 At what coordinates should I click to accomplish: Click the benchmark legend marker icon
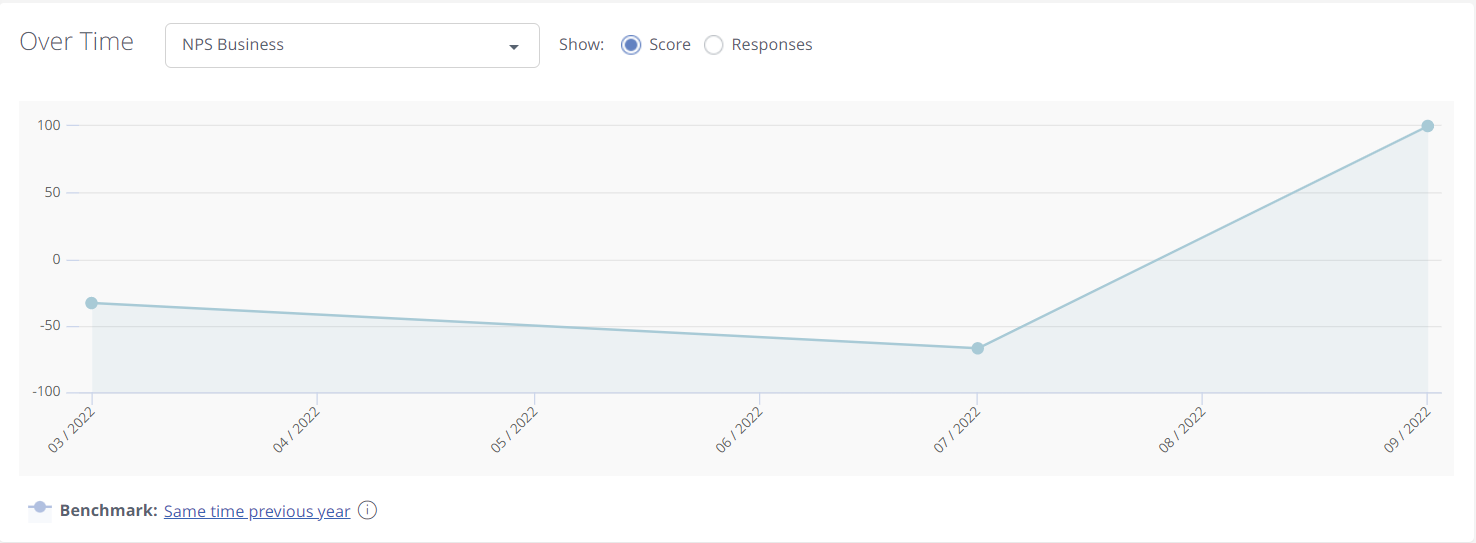(x=39, y=509)
